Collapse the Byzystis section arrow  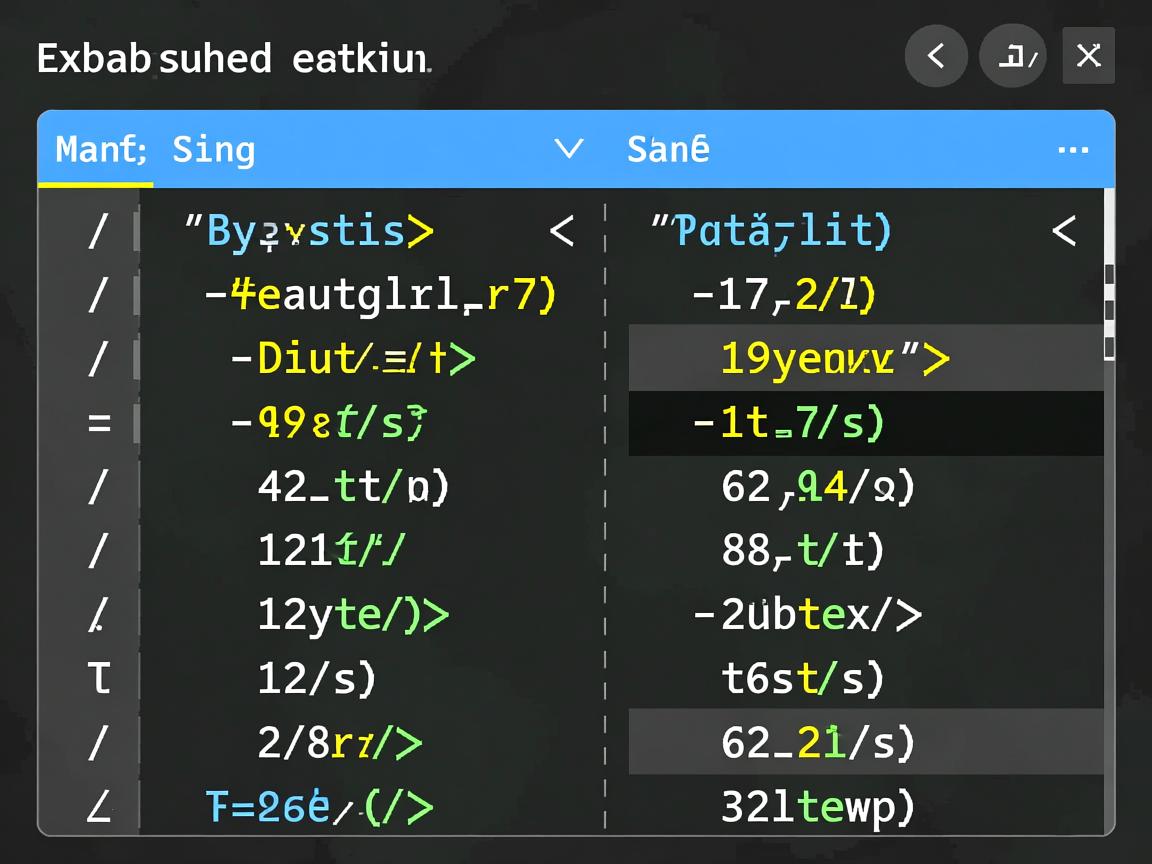click(562, 232)
